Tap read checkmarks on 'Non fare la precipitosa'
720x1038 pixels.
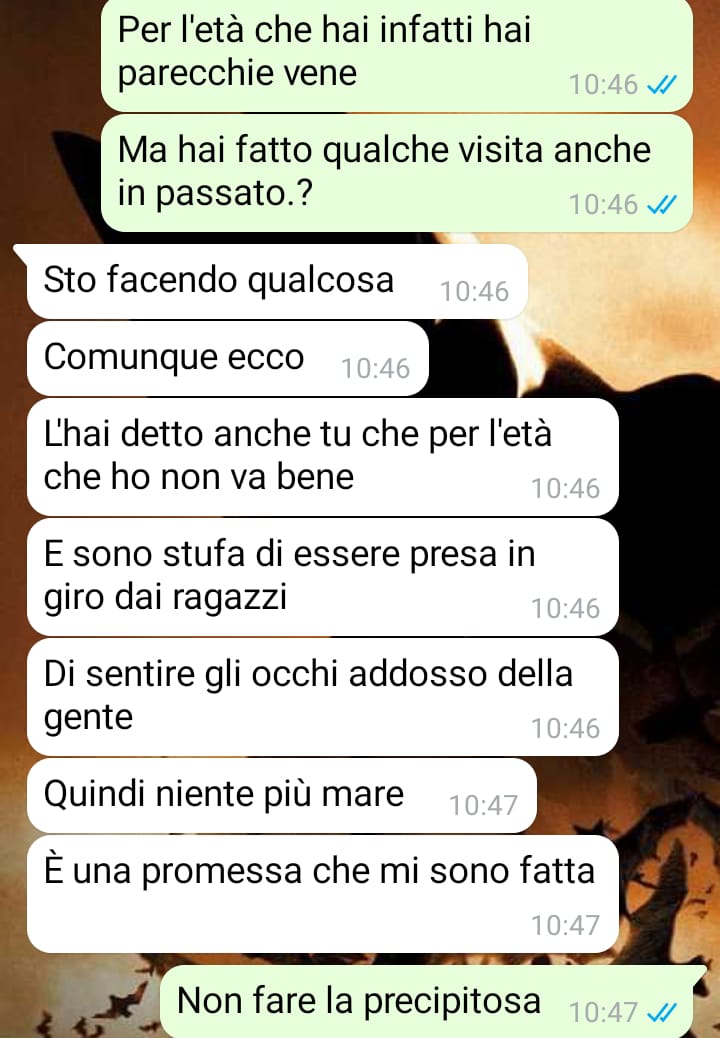(x=661, y=1012)
